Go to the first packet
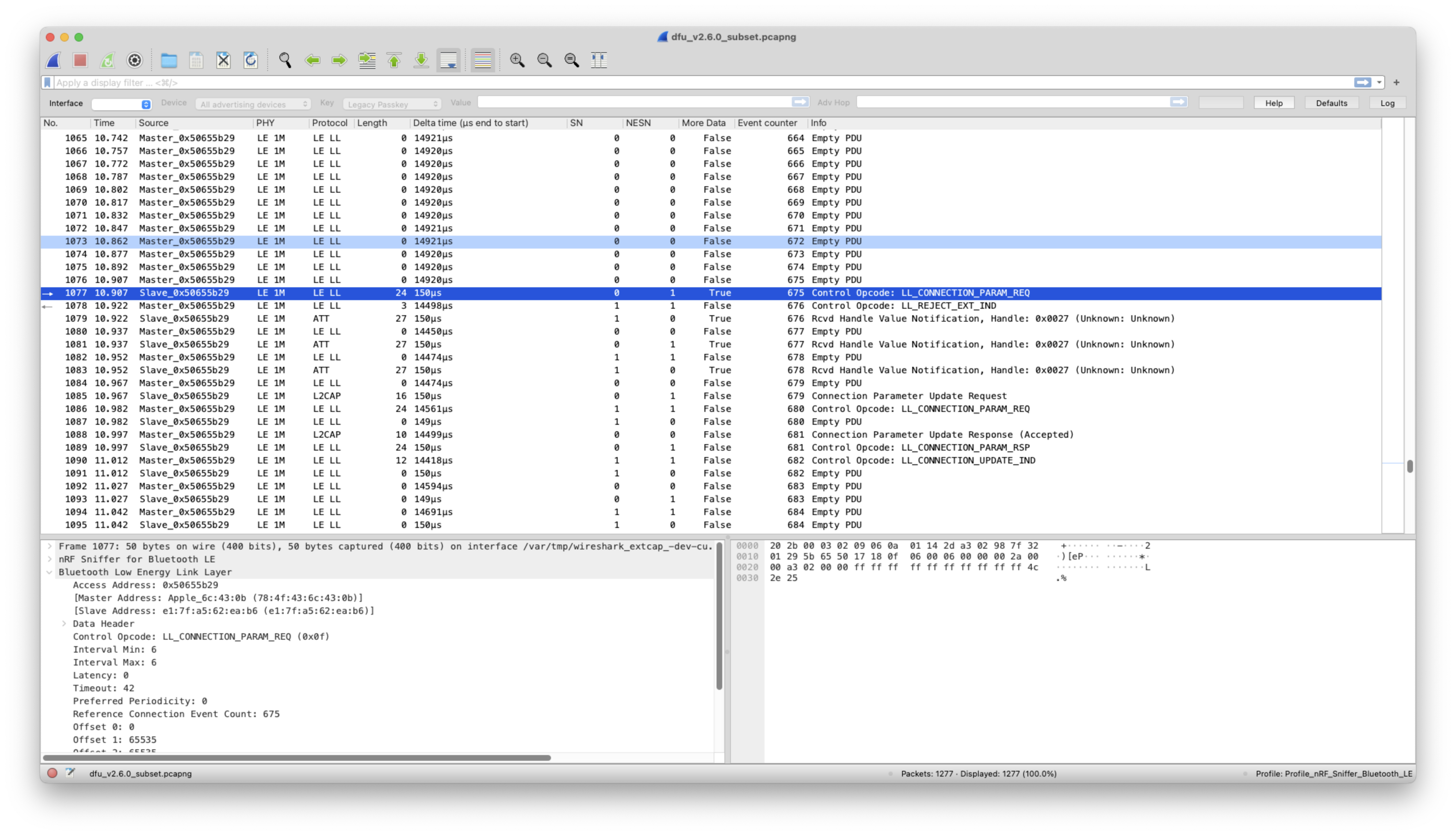 click(394, 60)
